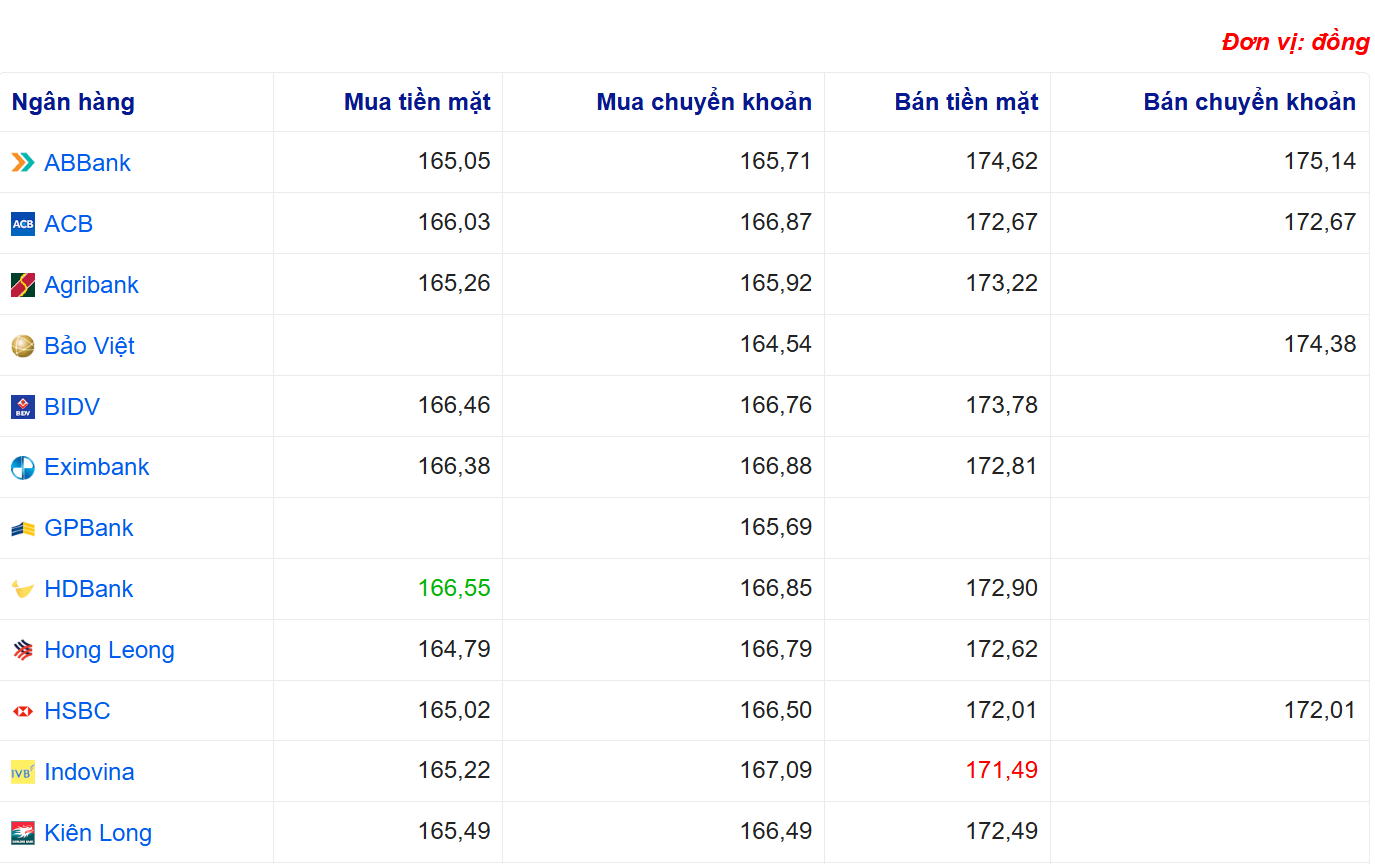
Task: Open the Eximbank name link
Action: click(x=96, y=467)
